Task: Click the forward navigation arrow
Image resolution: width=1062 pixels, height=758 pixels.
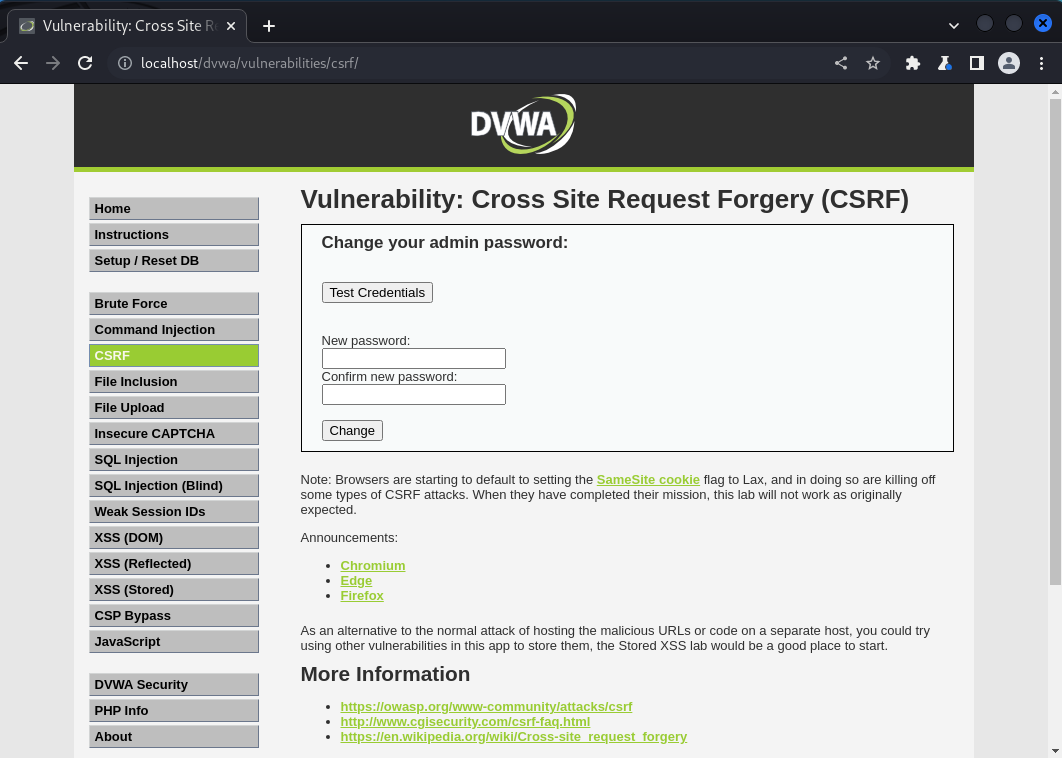Action: 53,62
